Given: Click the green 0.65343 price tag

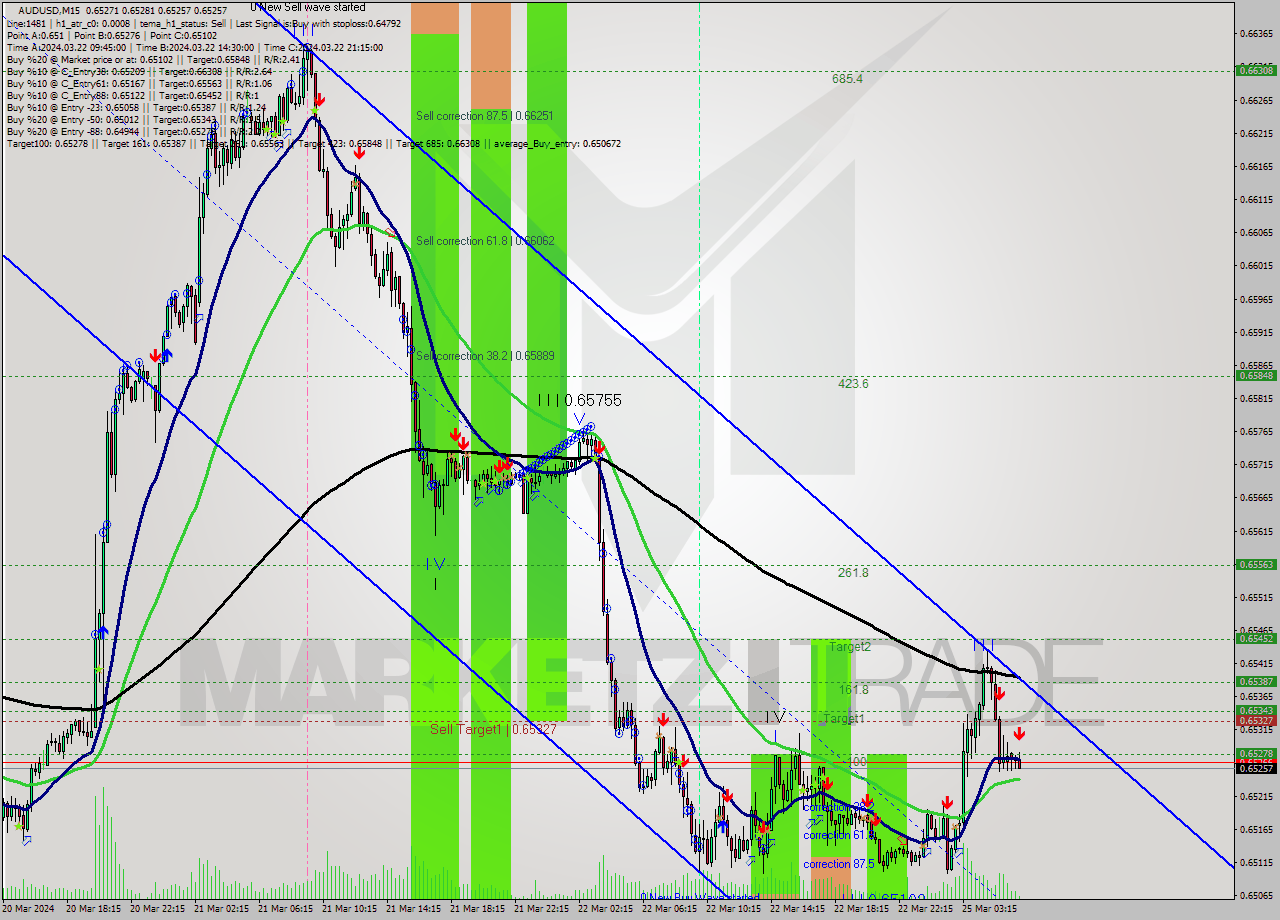Looking at the screenshot, I should tap(1256, 710).
